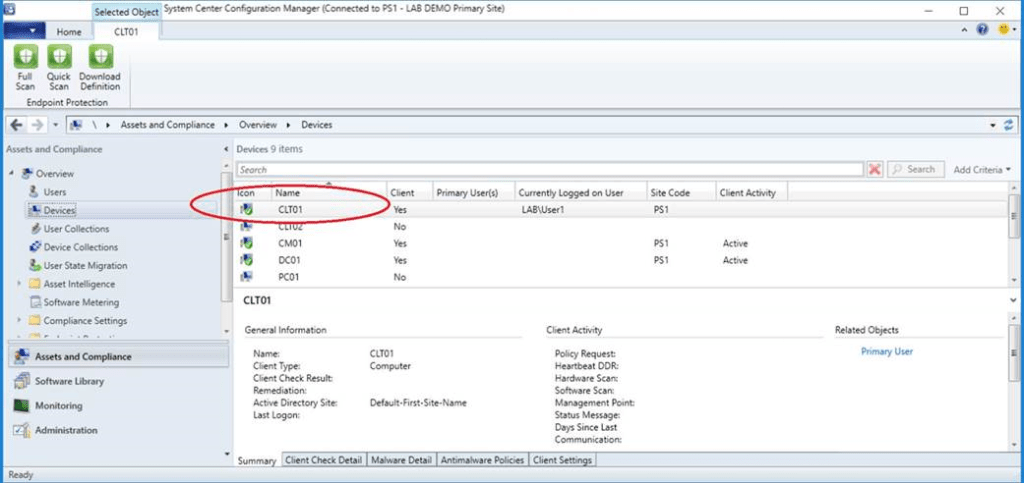Click the smiley feedback icon
This screenshot has height=483, width=1024.
1005,31
